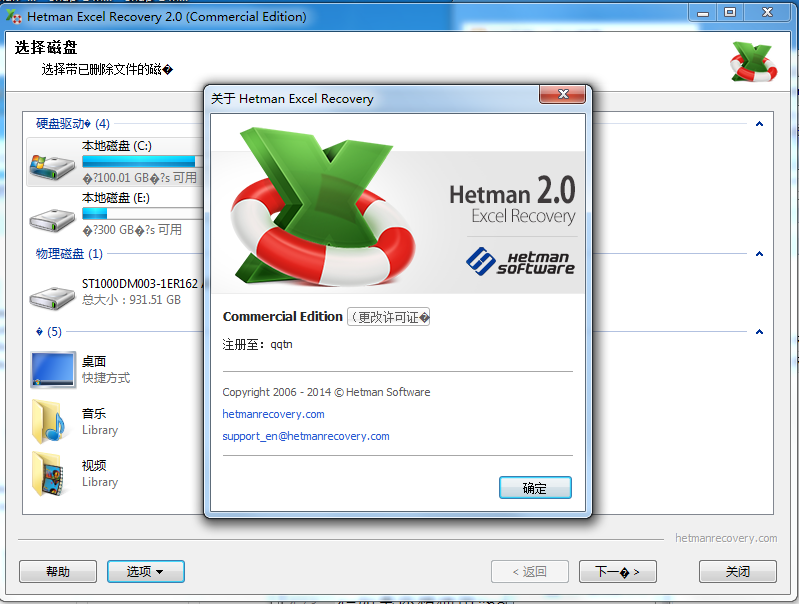Image resolution: width=799 pixels, height=604 pixels.
Task: Click the 帮助 help button
Action: click(58, 572)
